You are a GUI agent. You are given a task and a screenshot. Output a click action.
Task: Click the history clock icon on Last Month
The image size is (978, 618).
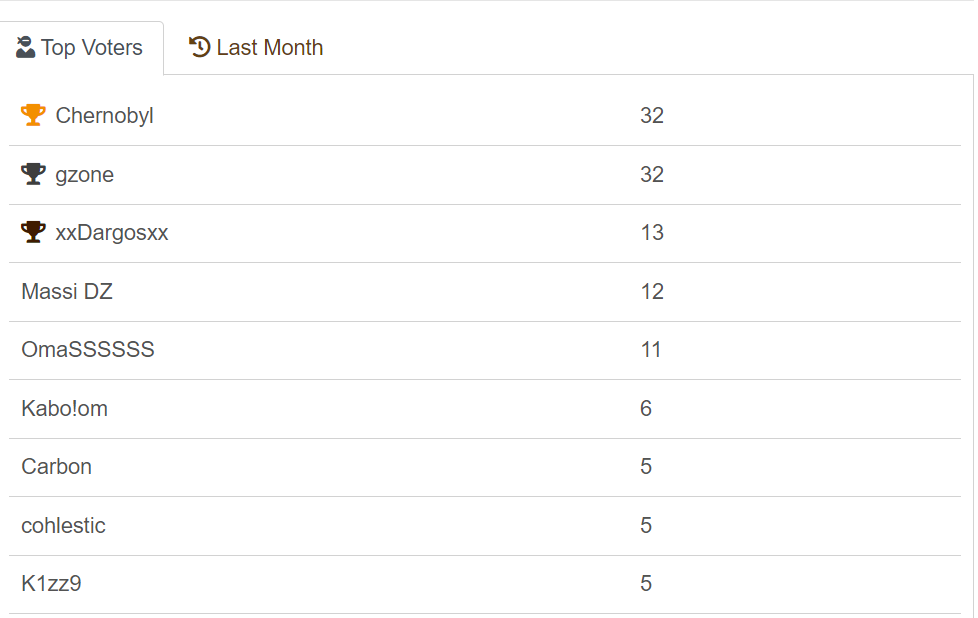point(200,47)
